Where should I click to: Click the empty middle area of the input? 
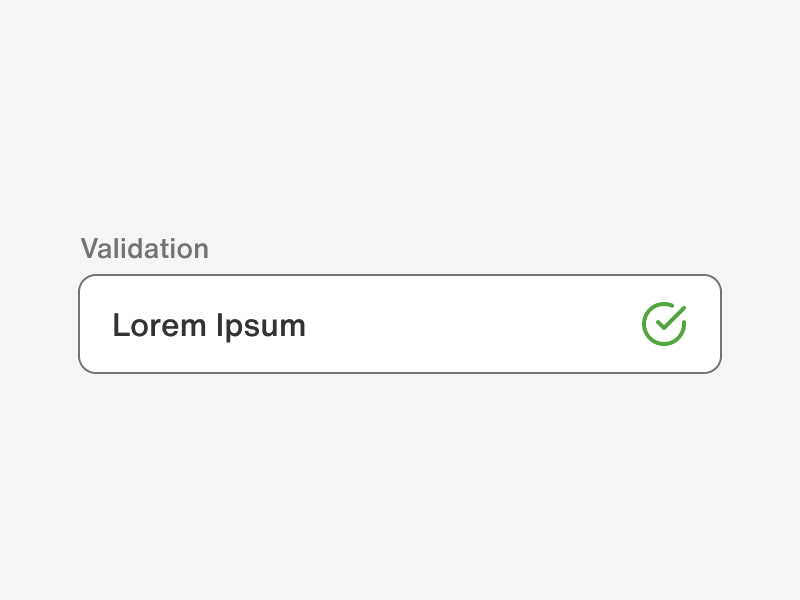pyautogui.click(x=470, y=324)
